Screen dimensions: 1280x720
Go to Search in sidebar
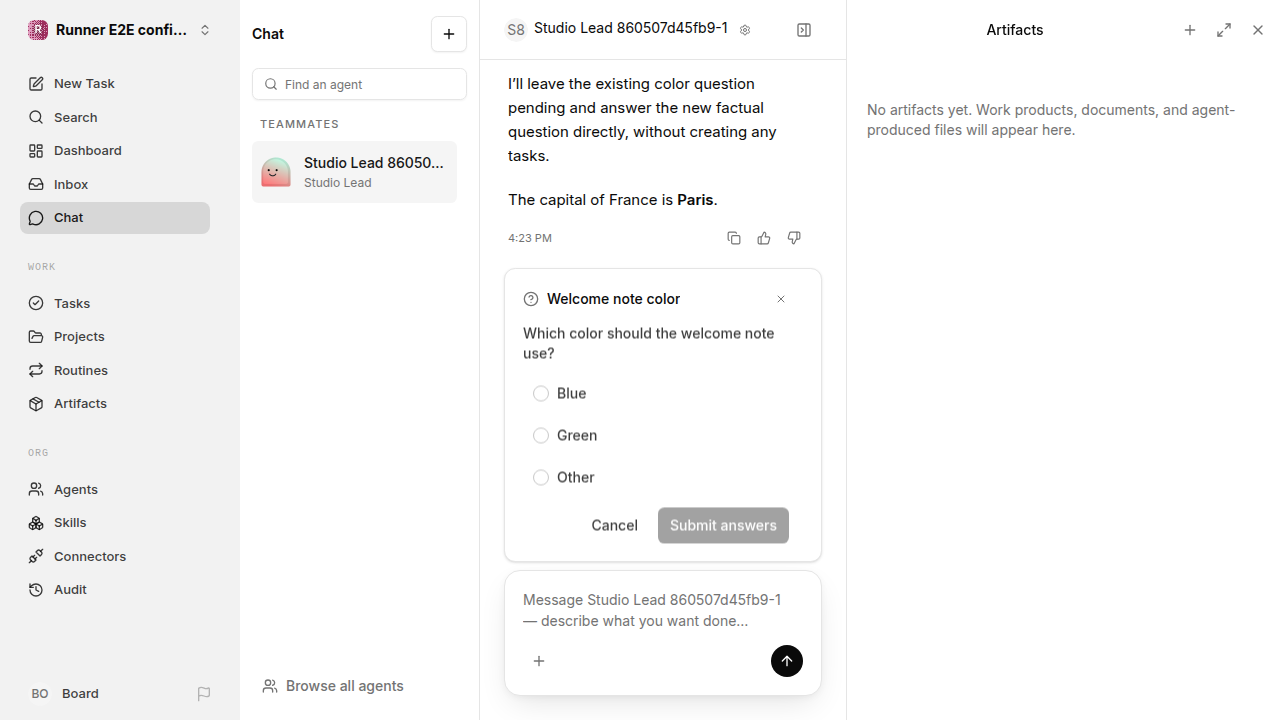(115, 118)
